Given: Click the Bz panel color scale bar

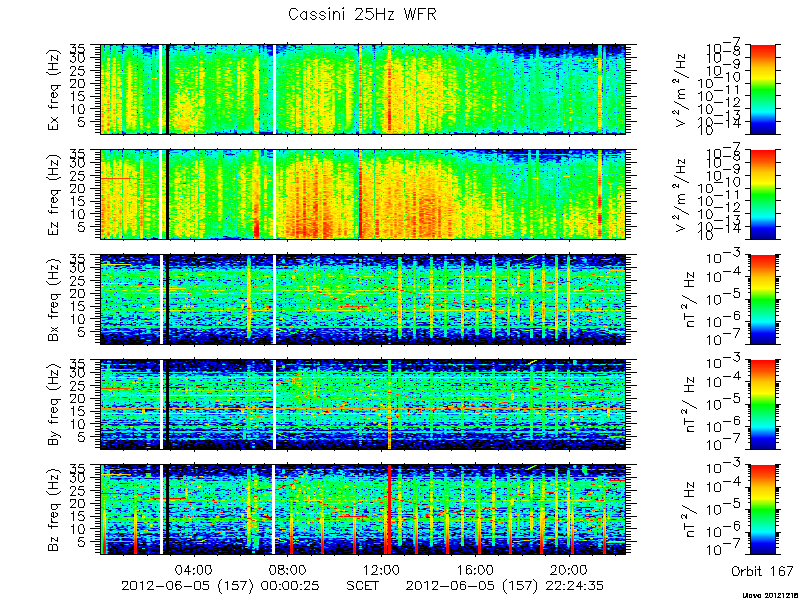Looking at the screenshot, I should click(x=762, y=510).
